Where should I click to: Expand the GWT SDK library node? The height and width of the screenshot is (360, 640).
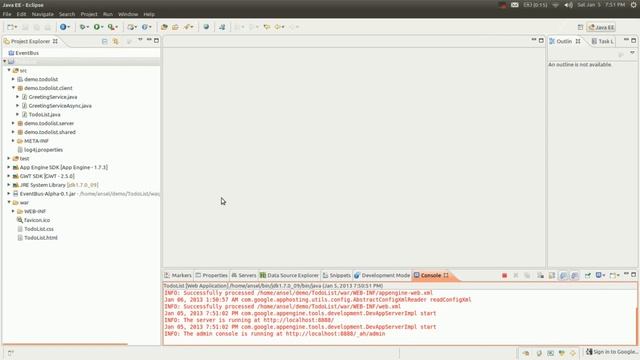pos(9,176)
